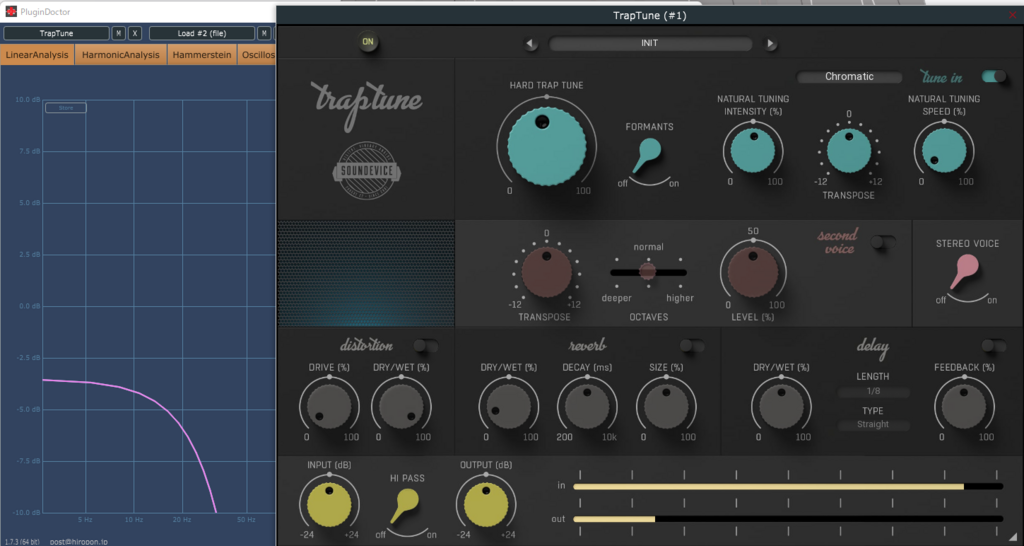Switch to the LinearAnalysis tab
The width and height of the screenshot is (1024, 546).
pyautogui.click(x=37, y=55)
